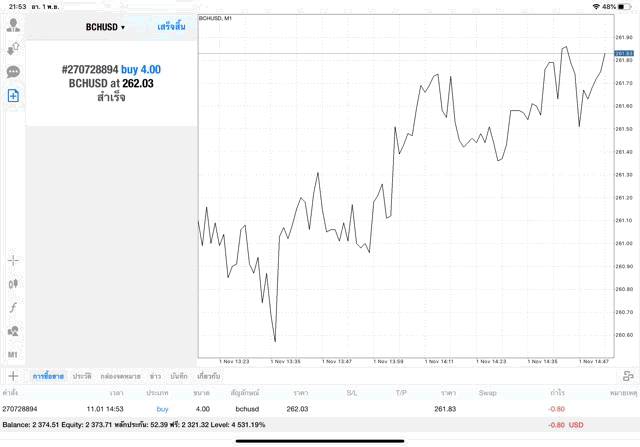Open the accounts profile icon in the sidebar
This screenshot has width=640, height=447.
click(13, 24)
